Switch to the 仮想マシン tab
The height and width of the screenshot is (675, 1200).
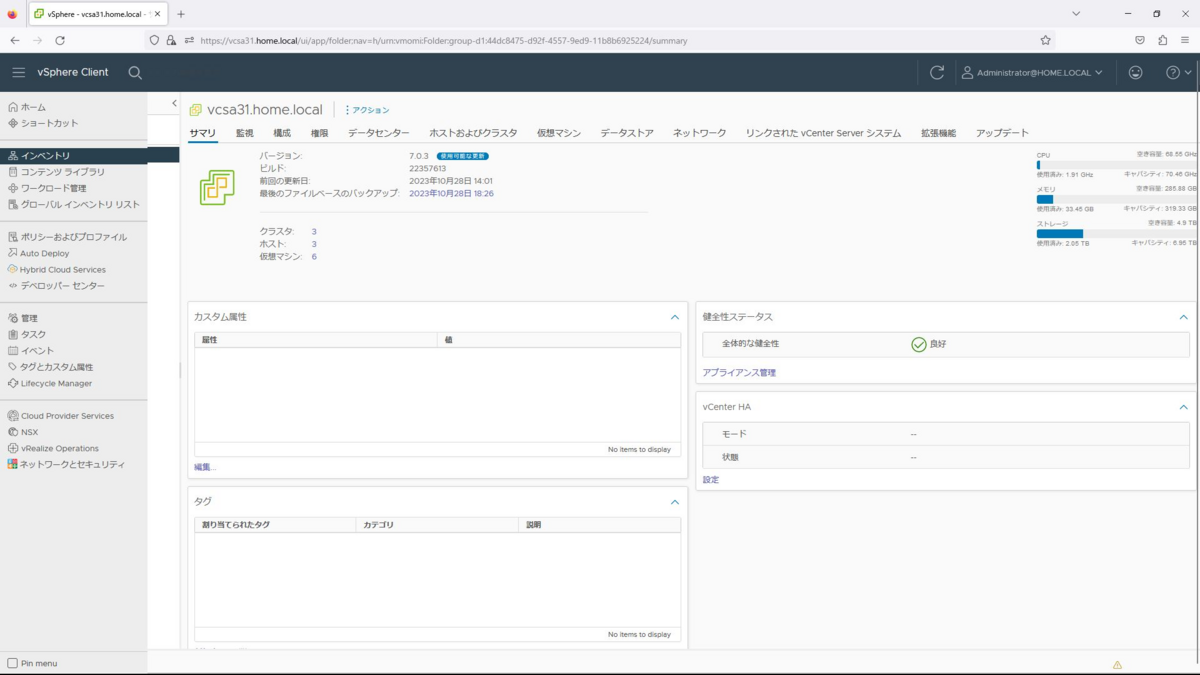coord(559,133)
